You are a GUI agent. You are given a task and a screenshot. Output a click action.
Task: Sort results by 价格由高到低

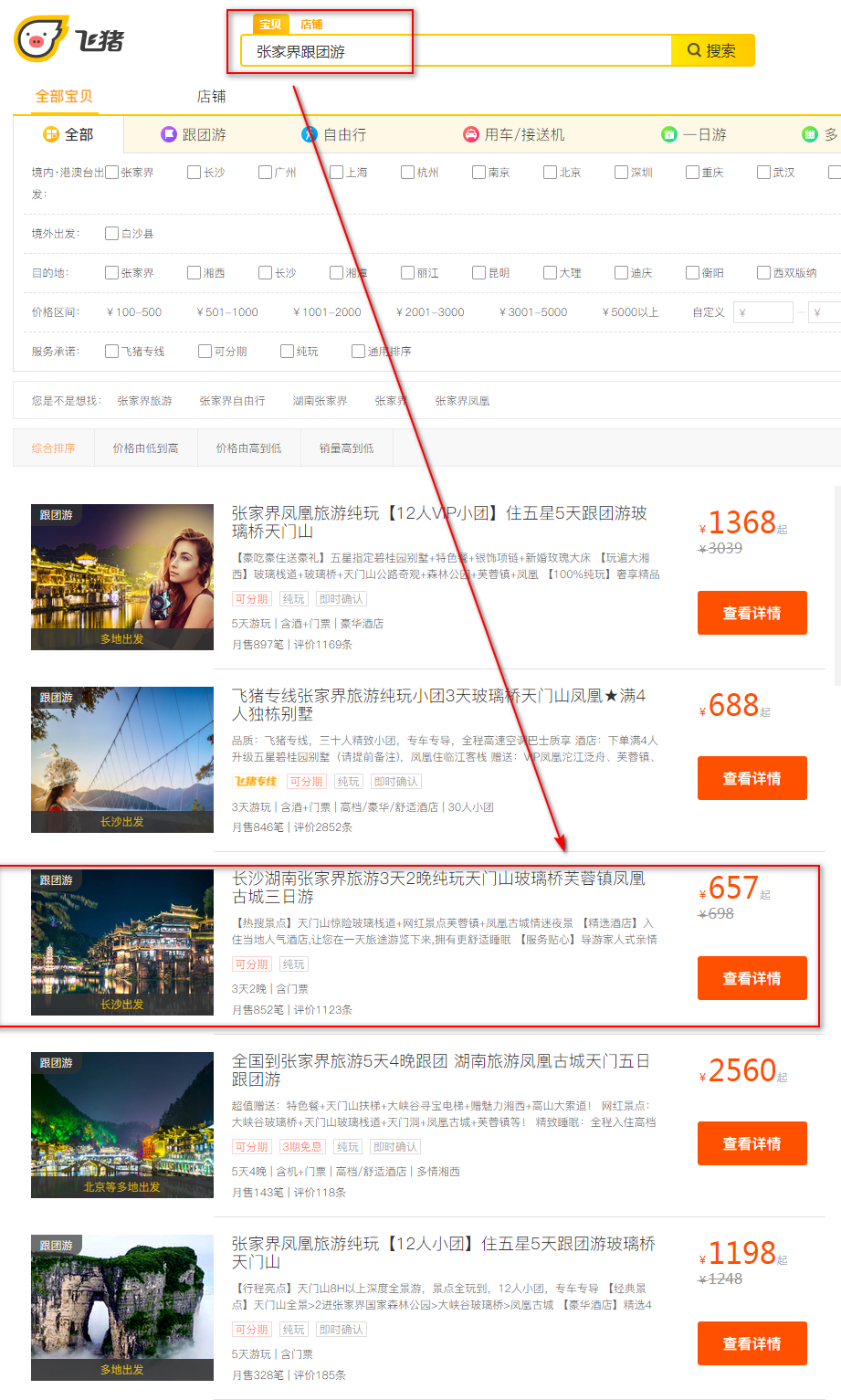click(x=248, y=448)
